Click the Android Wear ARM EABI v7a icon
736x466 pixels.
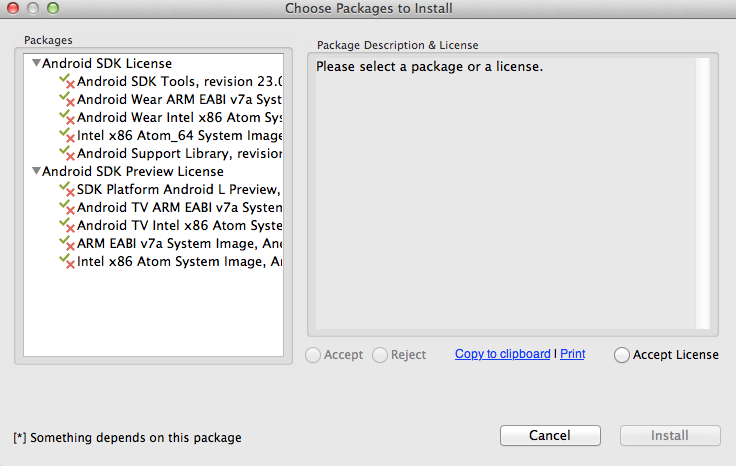tap(68, 100)
